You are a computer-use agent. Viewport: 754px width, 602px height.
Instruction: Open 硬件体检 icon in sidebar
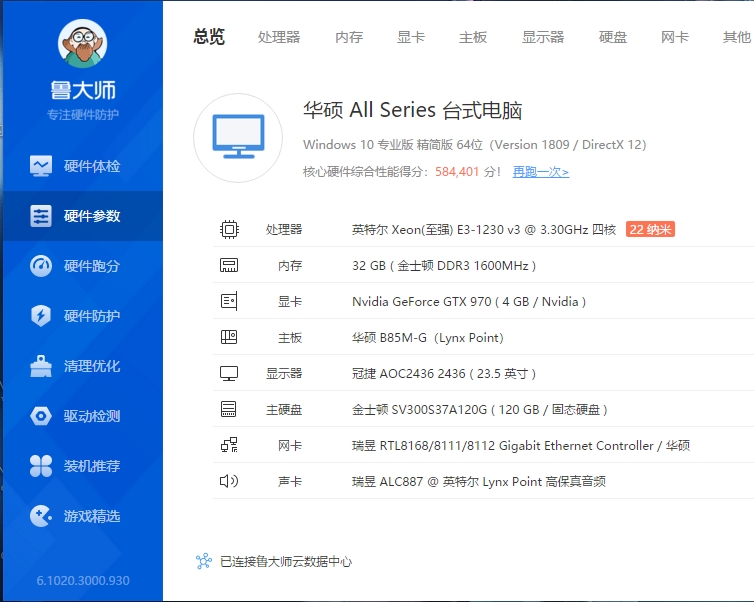tap(41, 166)
